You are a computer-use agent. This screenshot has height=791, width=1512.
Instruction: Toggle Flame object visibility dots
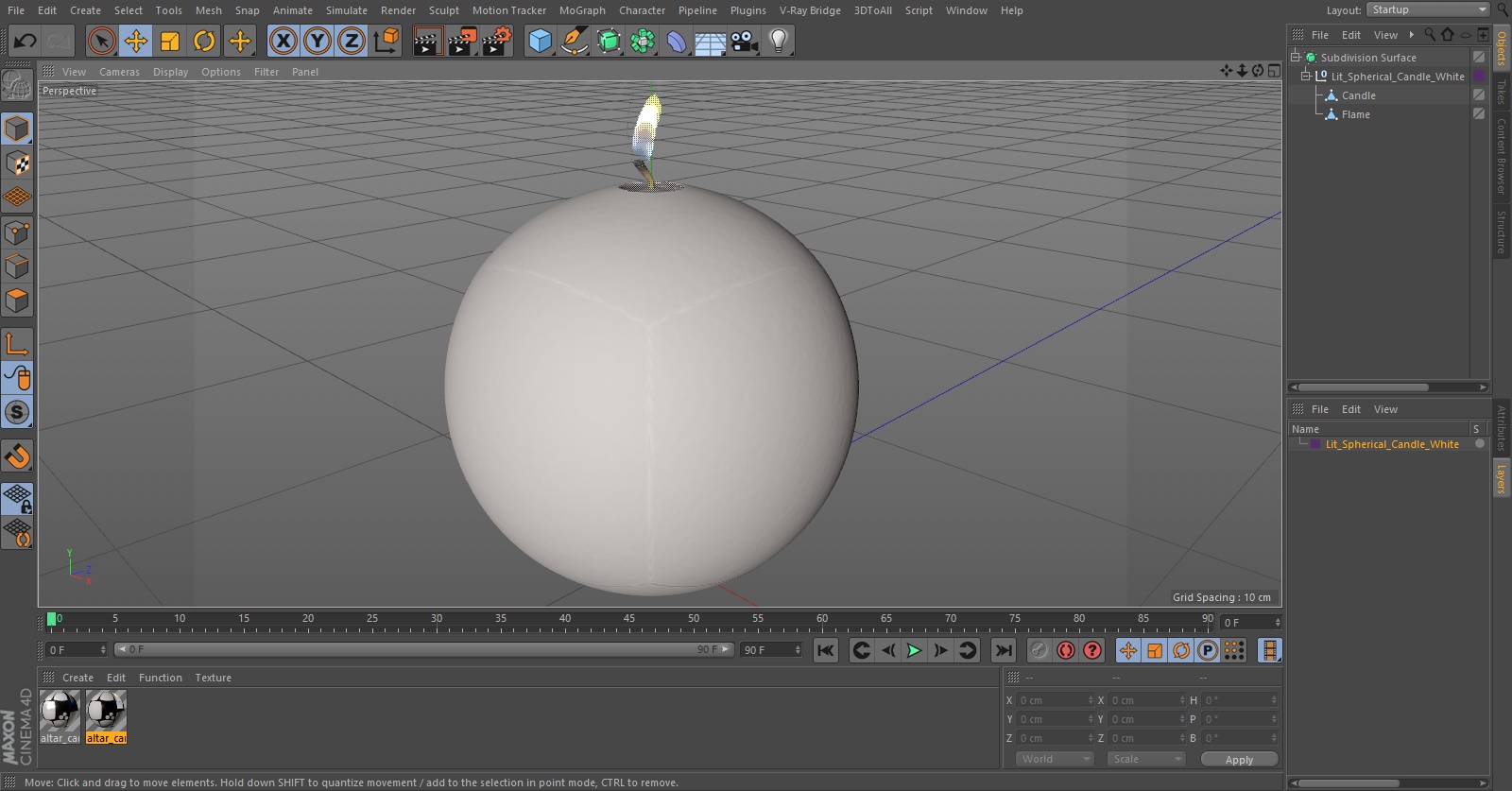point(1479,114)
